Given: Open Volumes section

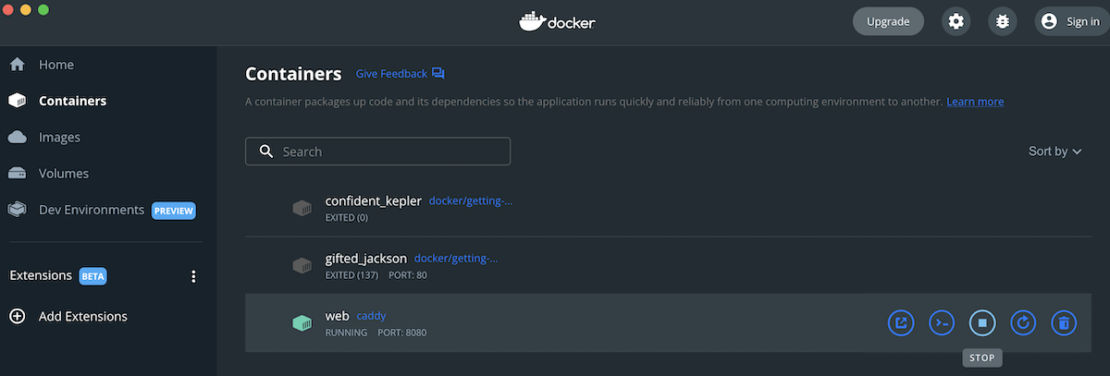Looking at the screenshot, I should [64, 173].
